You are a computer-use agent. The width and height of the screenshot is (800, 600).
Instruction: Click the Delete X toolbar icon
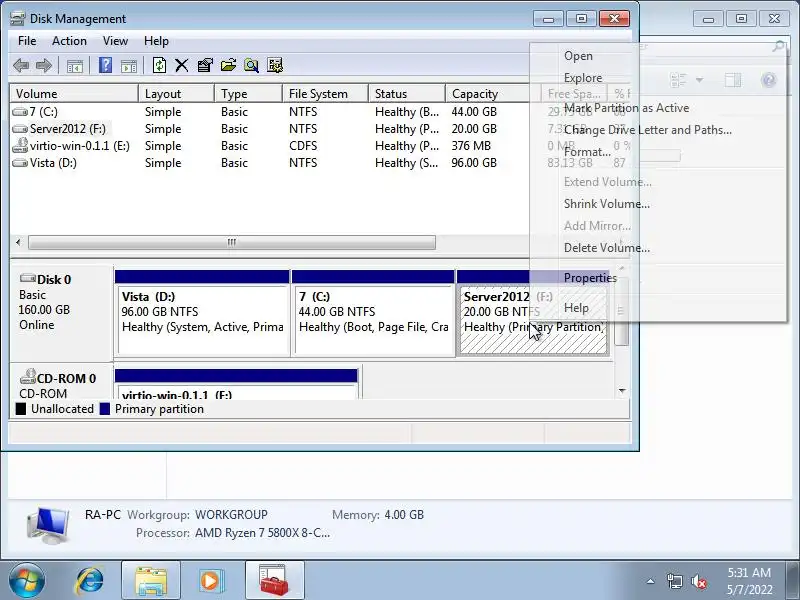[x=182, y=65]
